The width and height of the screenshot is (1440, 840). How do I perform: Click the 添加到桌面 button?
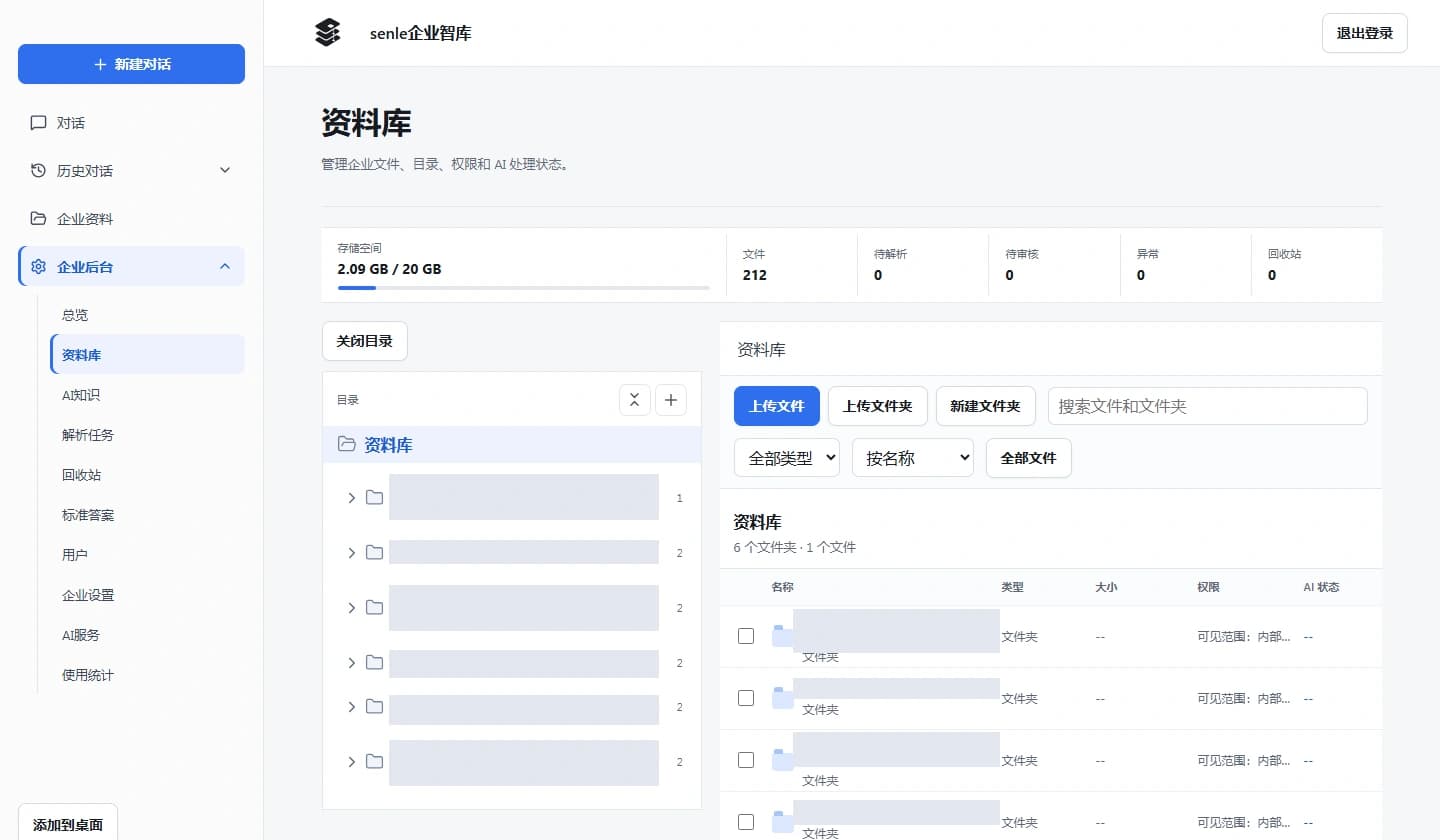[x=68, y=822]
